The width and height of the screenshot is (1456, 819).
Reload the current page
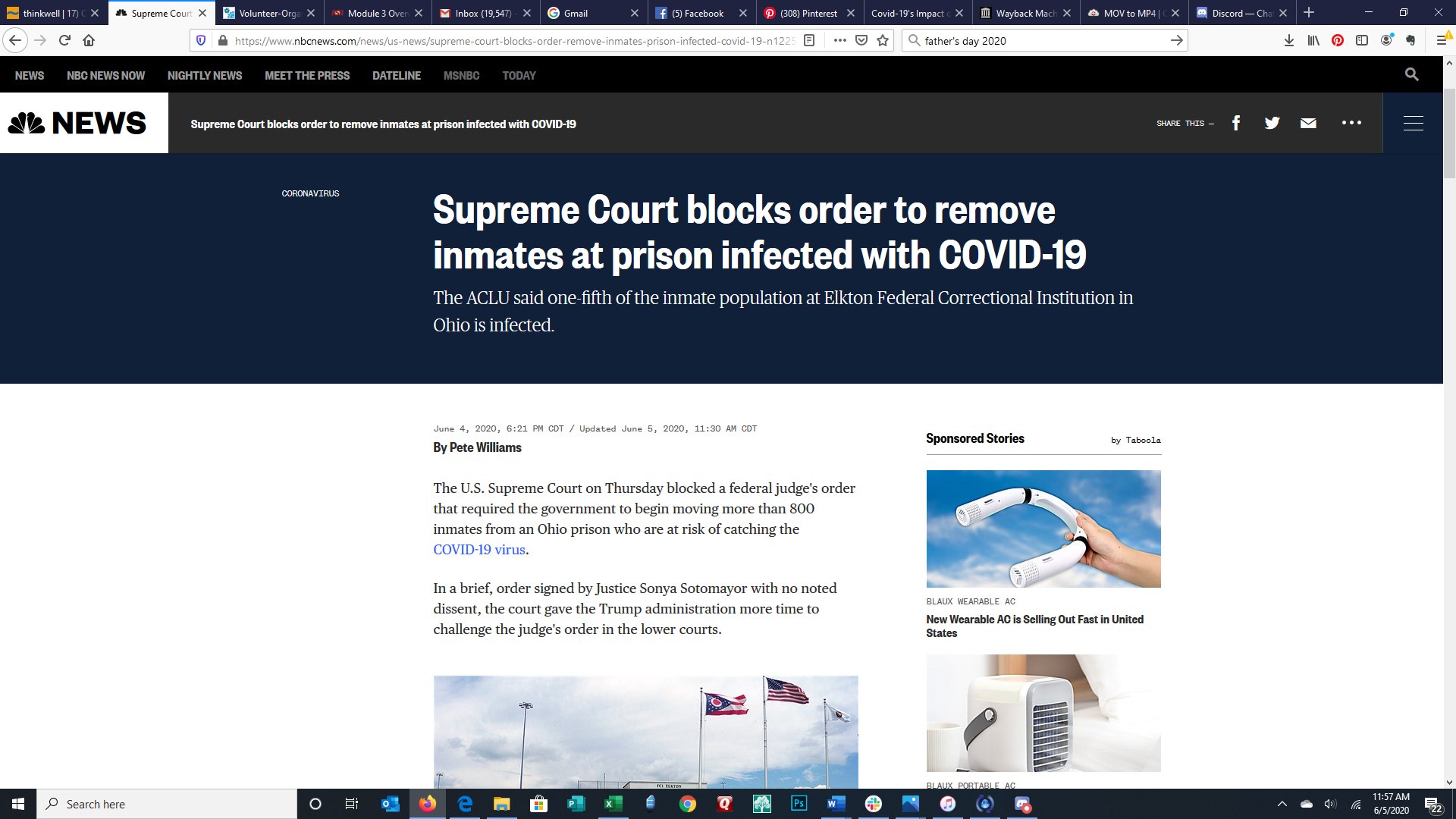click(x=64, y=40)
